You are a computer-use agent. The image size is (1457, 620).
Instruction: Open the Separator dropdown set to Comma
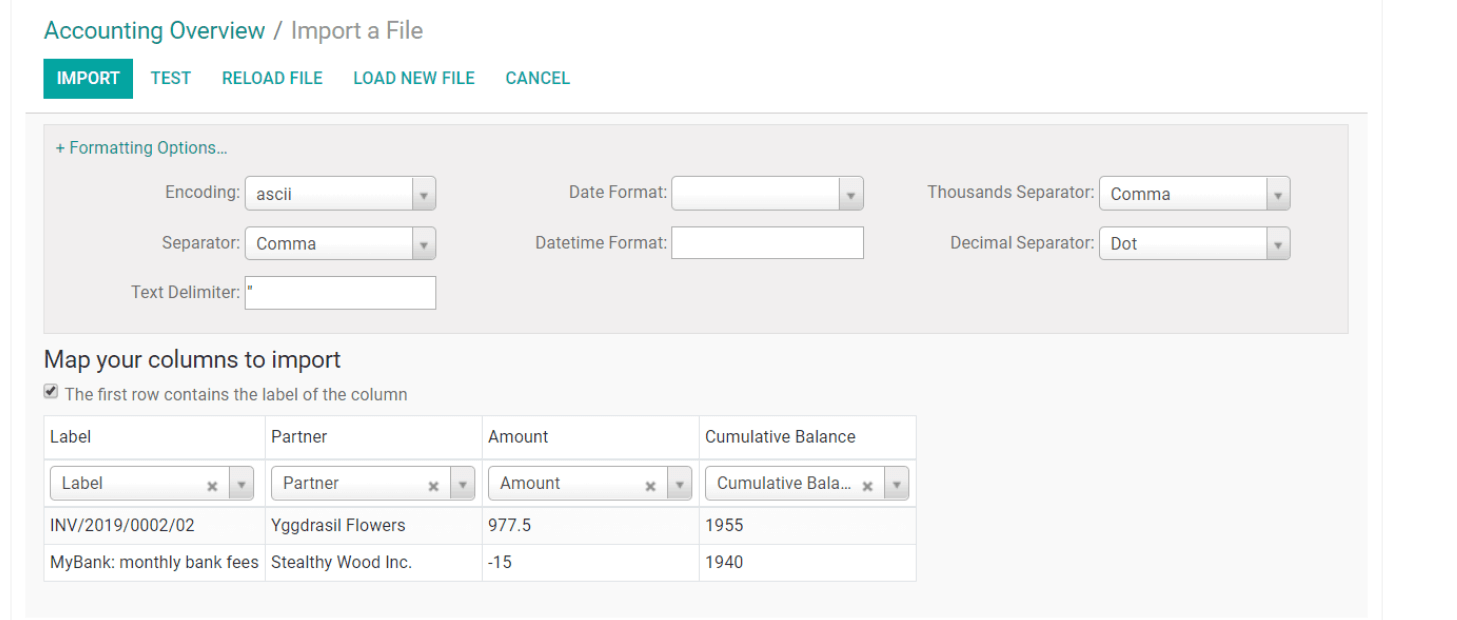tap(340, 243)
